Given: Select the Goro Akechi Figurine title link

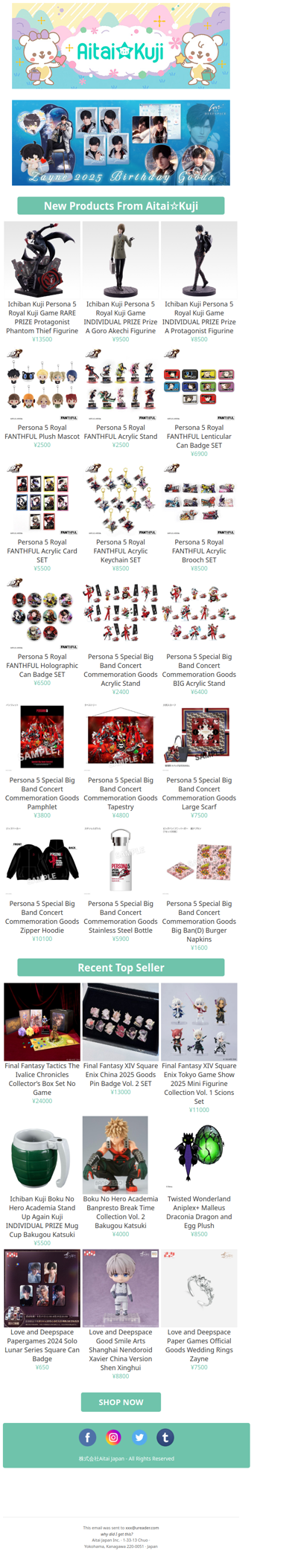Looking at the screenshot, I should pyautogui.click(x=121, y=318).
